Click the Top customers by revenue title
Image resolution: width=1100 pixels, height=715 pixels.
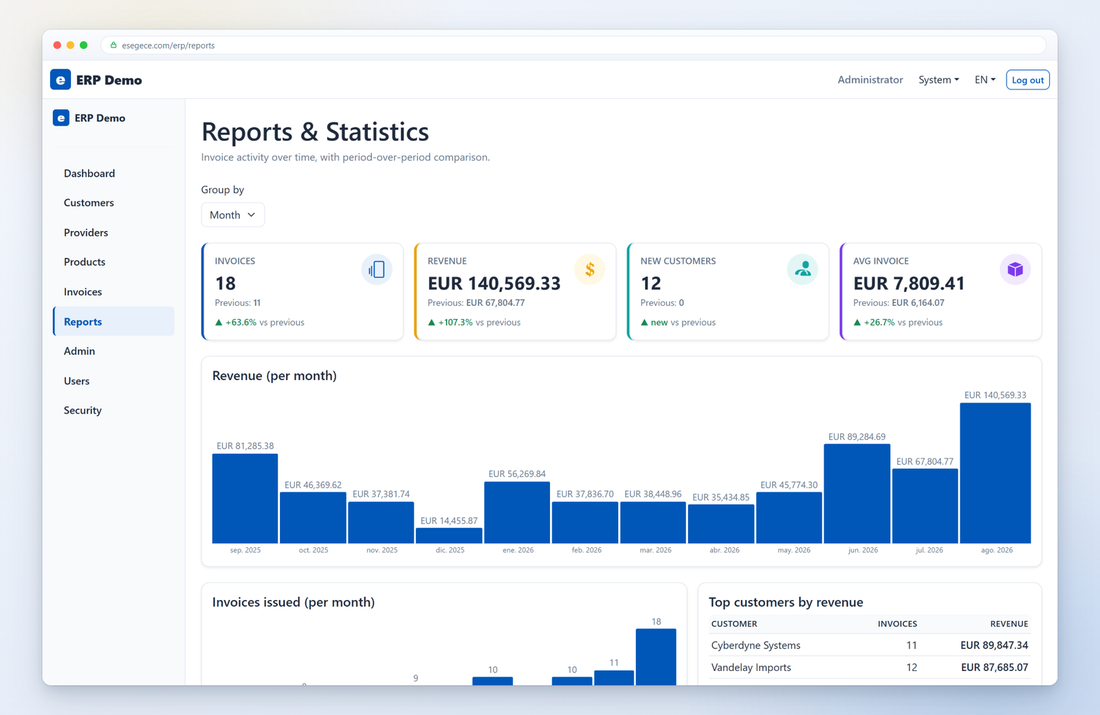[786, 603]
